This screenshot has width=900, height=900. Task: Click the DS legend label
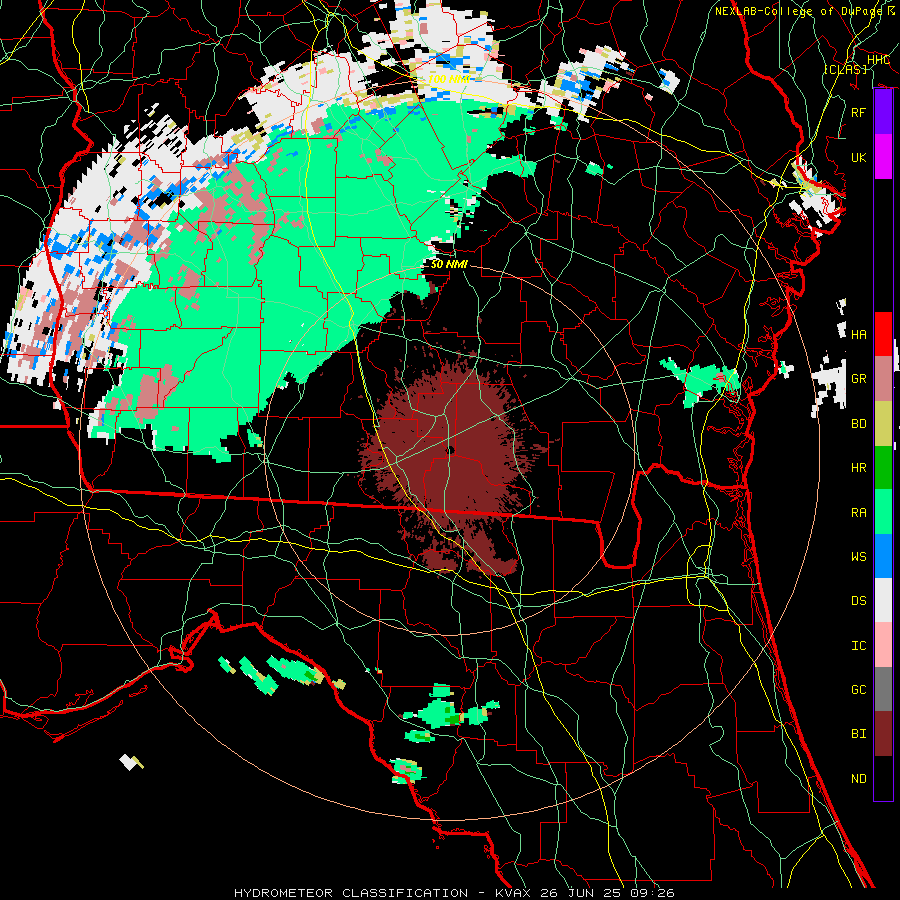pos(859,600)
